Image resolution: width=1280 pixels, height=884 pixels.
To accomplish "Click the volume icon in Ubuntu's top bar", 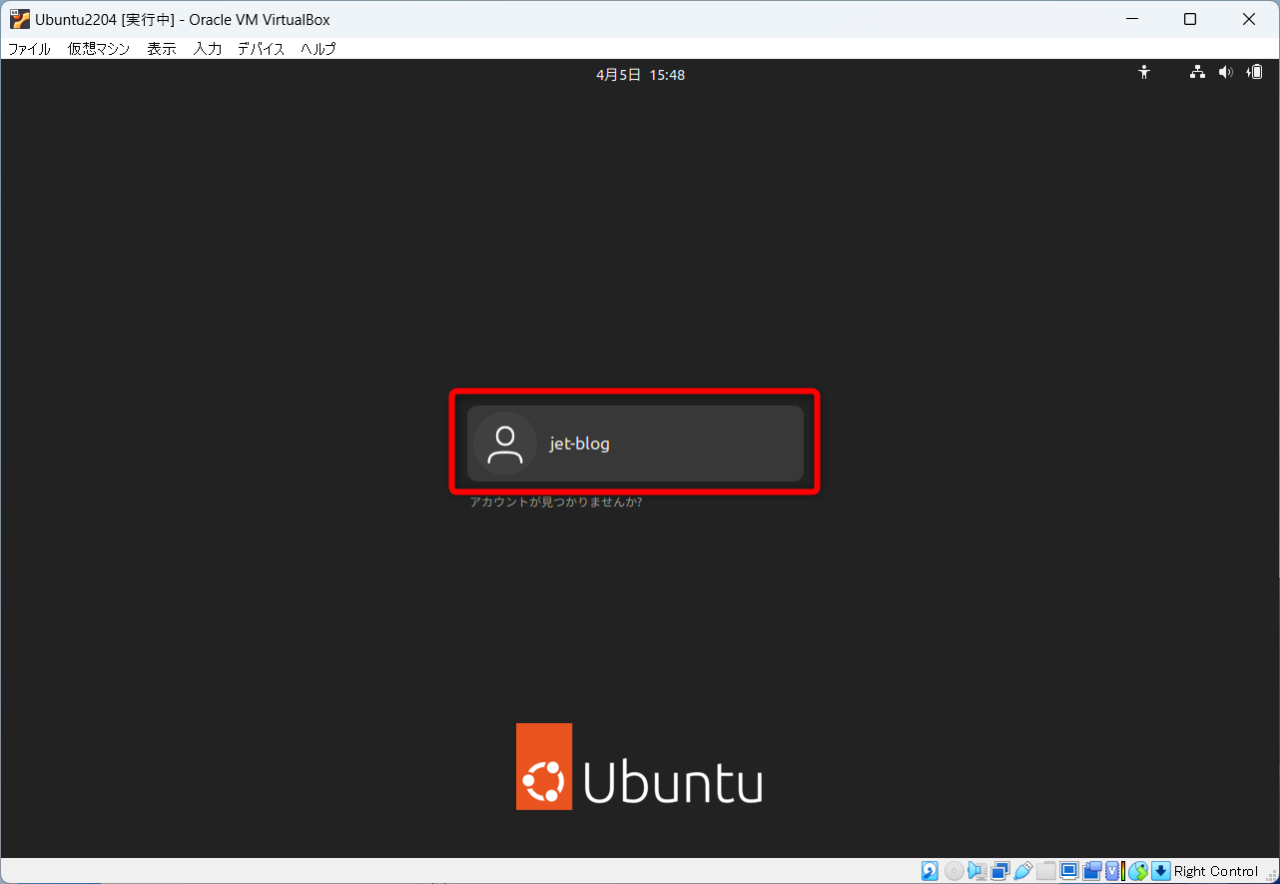I will (1225, 73).
